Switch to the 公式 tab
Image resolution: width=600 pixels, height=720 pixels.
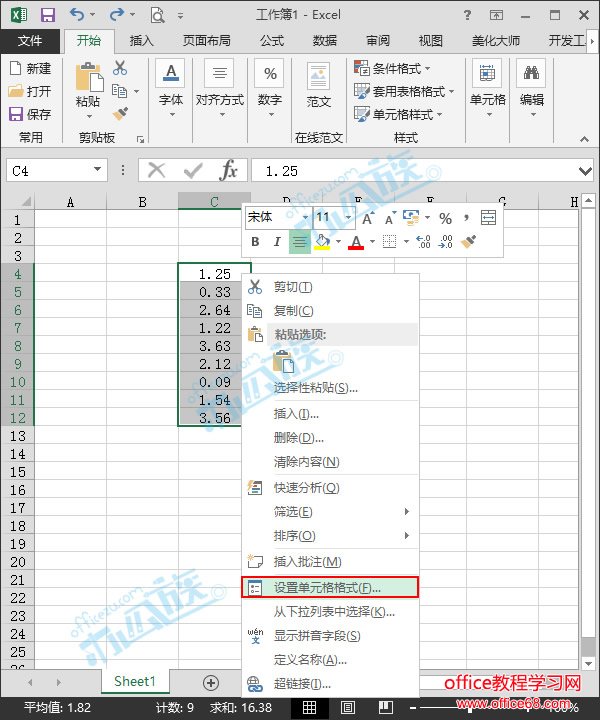[x=272, y=41]
